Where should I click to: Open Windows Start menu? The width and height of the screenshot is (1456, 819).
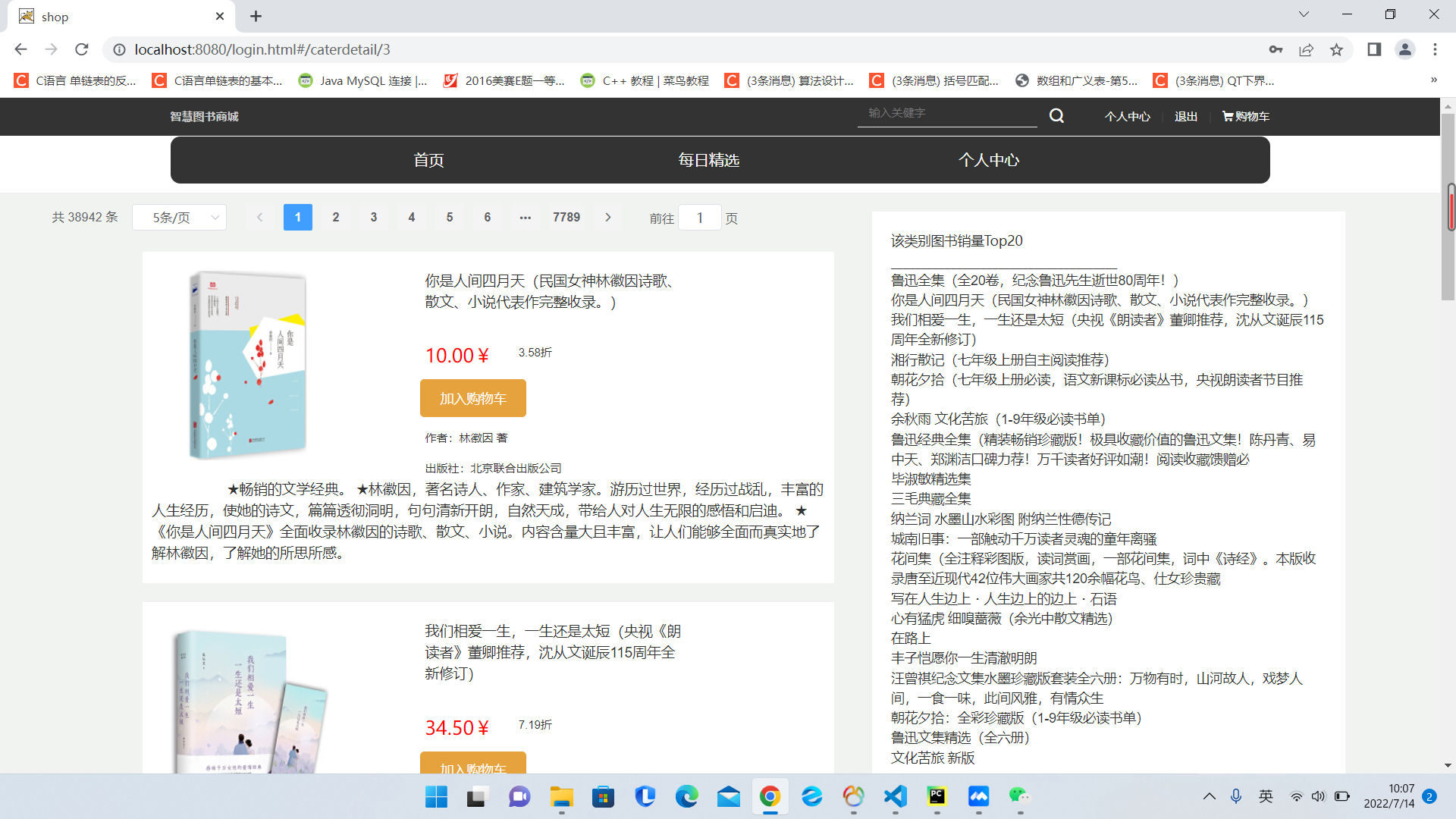(436, 796)
